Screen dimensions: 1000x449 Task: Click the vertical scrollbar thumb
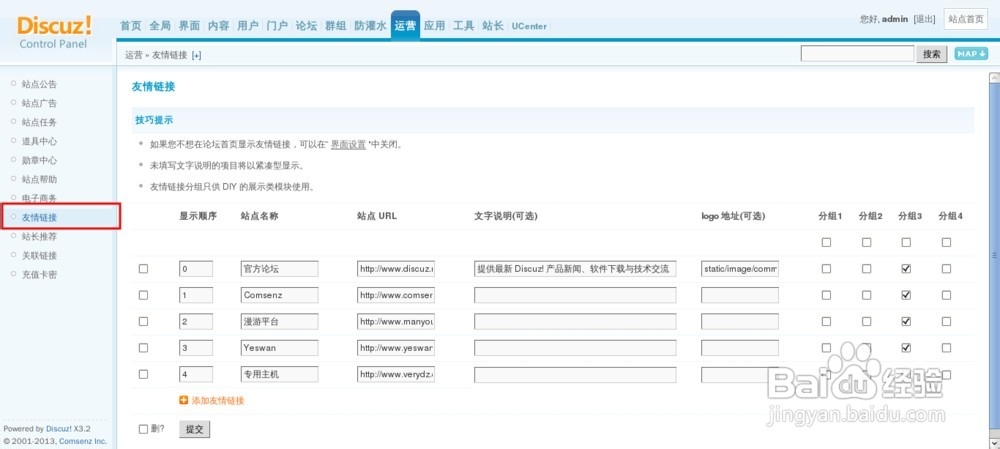pyautogui.click(x=994, y=255)
